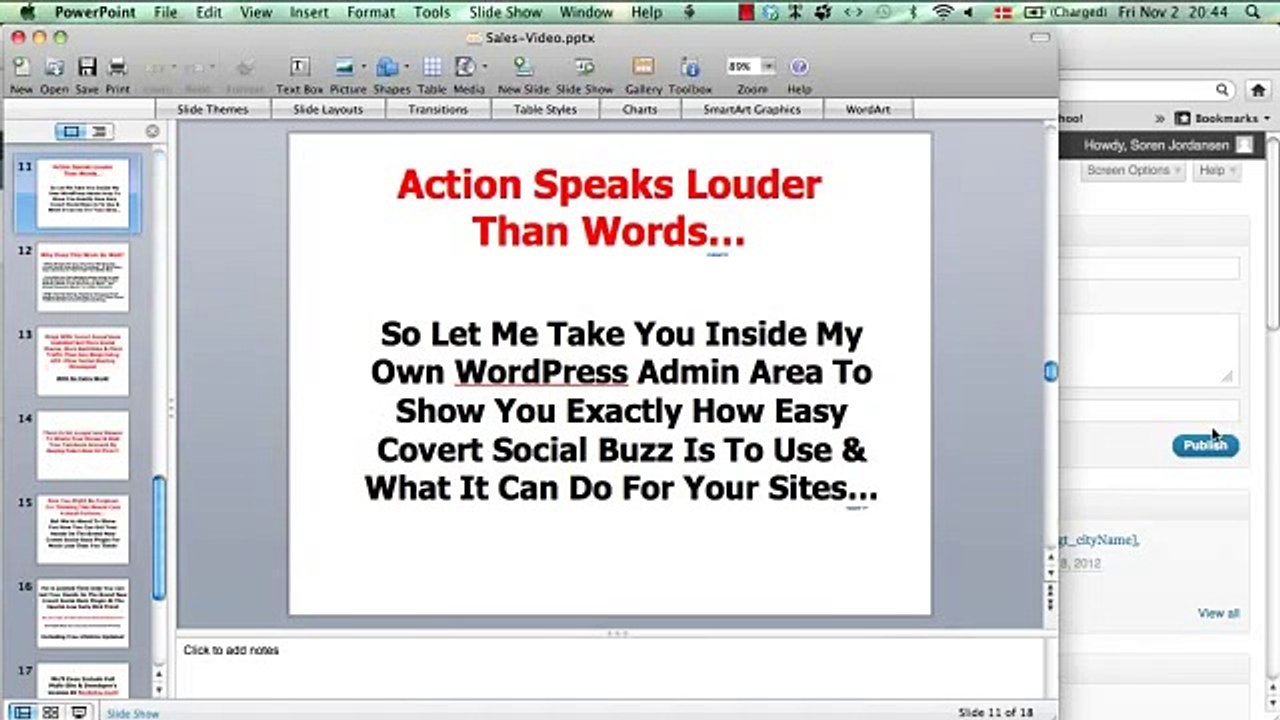Image resolution: width=1280 pixels, height=720 pixels.
Task: Save the presentation with the Save icon
Action: click(x=87, y=68)
